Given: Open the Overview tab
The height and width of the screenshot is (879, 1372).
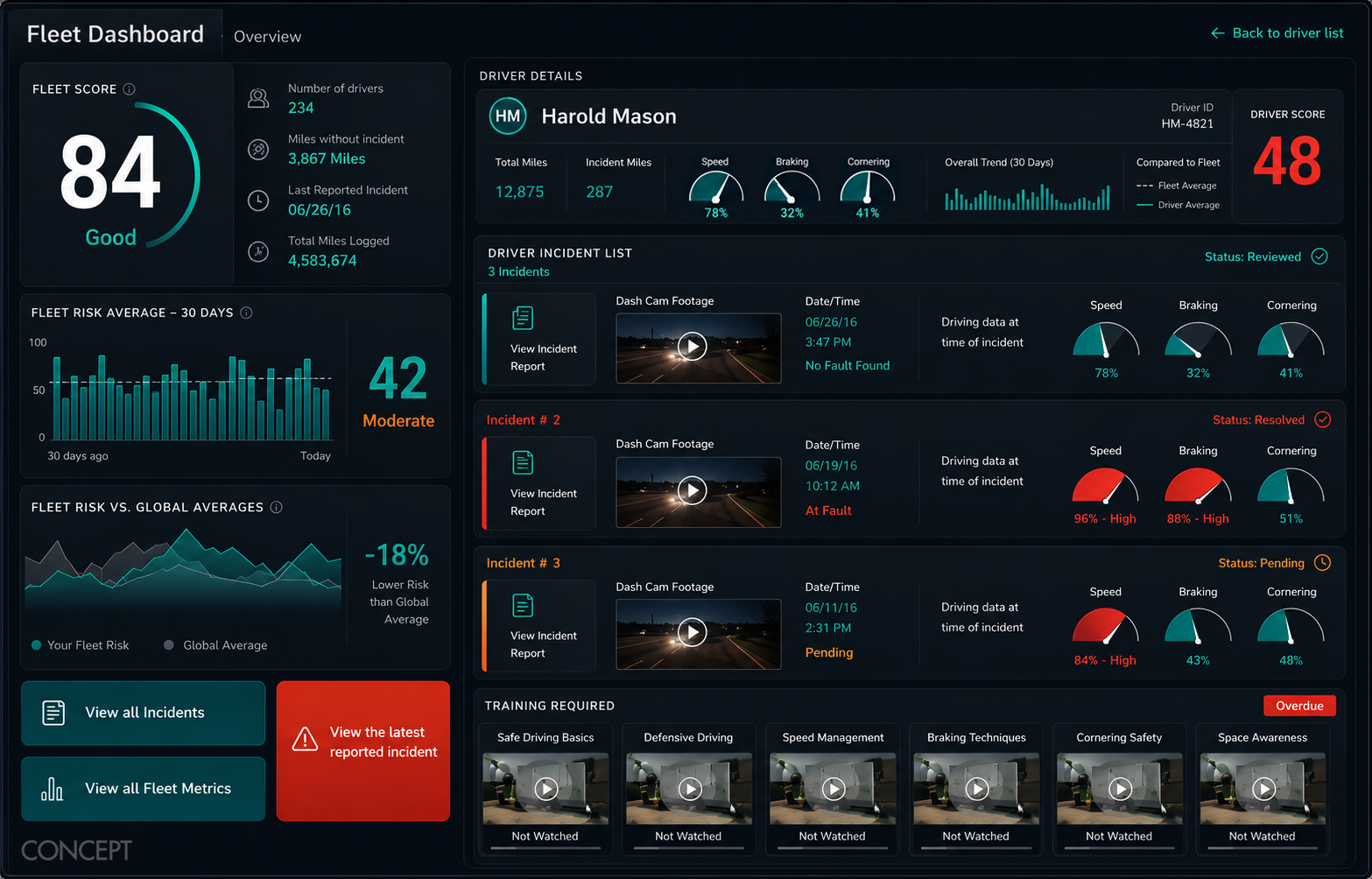Looking at the screenshot, I should [267, 37].
